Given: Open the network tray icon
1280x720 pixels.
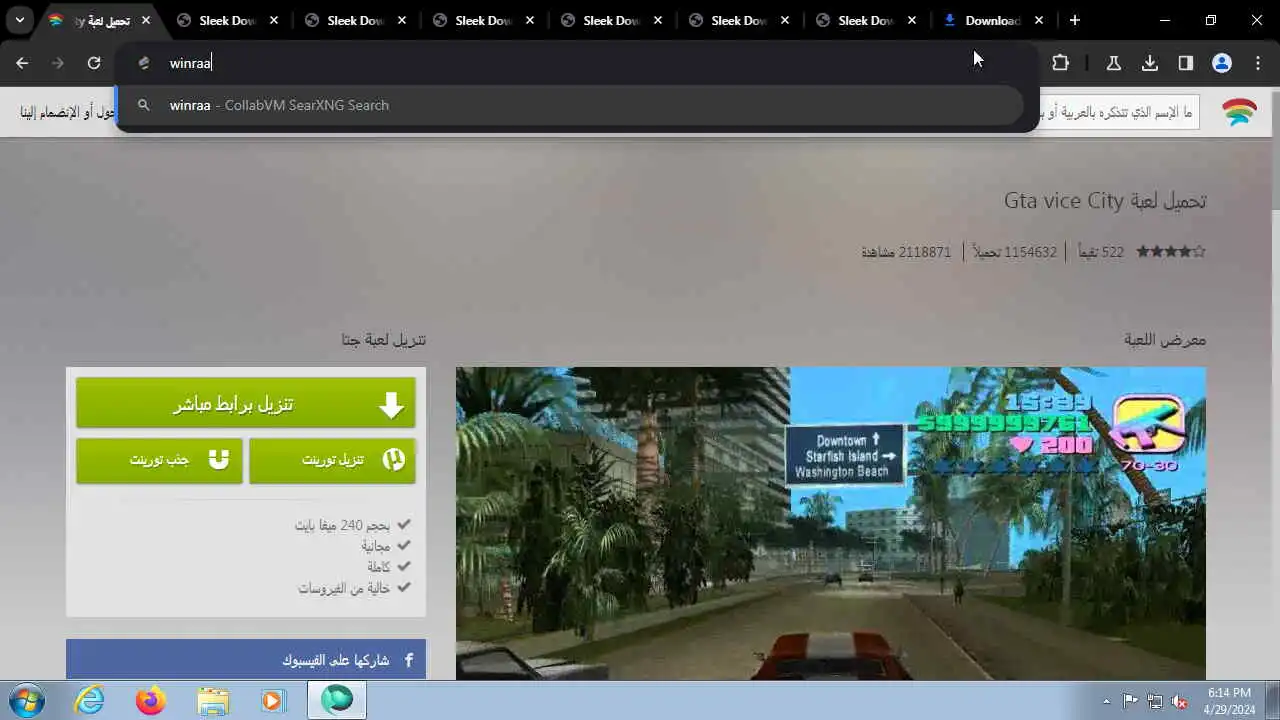Looking at the screenshot, I should tap(1155, 701).
